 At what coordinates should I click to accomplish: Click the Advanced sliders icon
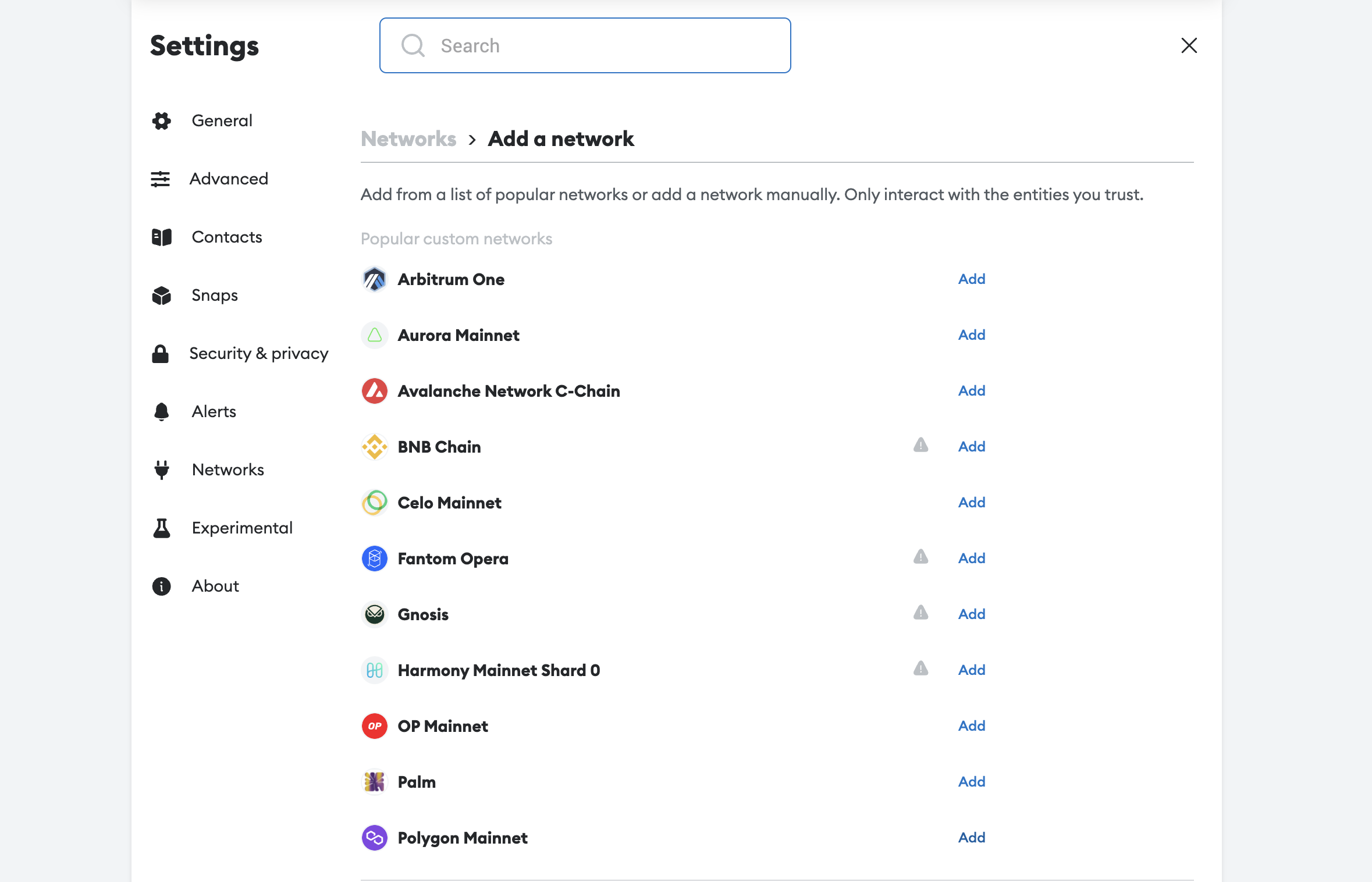coord(160,179)
